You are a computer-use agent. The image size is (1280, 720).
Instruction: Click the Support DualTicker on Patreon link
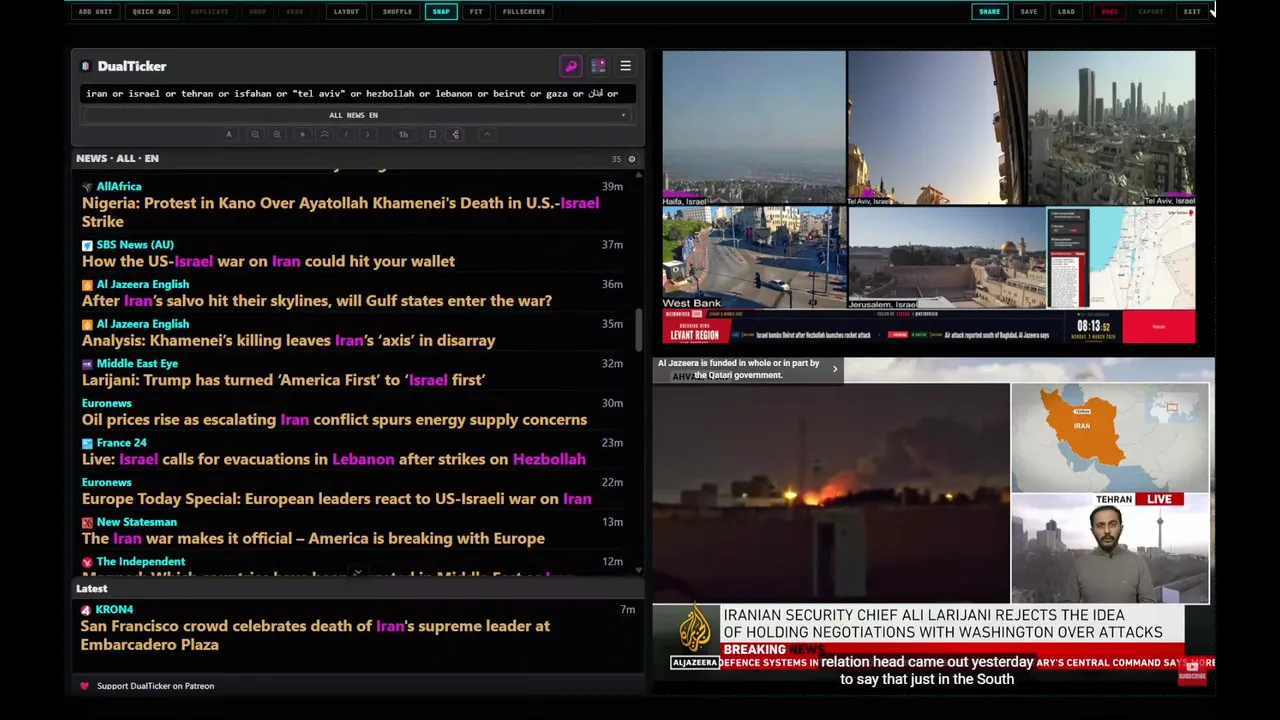click(155, 686)
